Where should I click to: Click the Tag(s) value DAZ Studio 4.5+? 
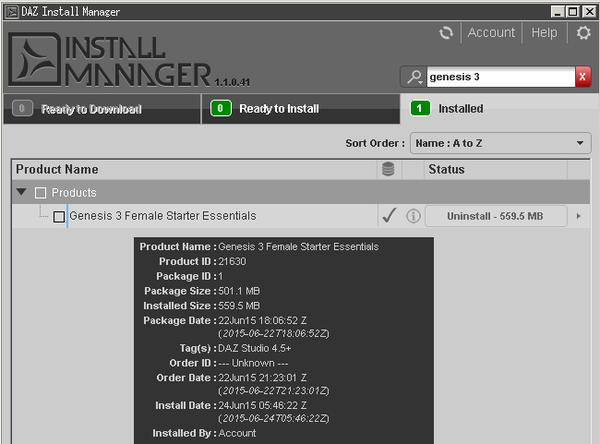click(x=255, y=348)
